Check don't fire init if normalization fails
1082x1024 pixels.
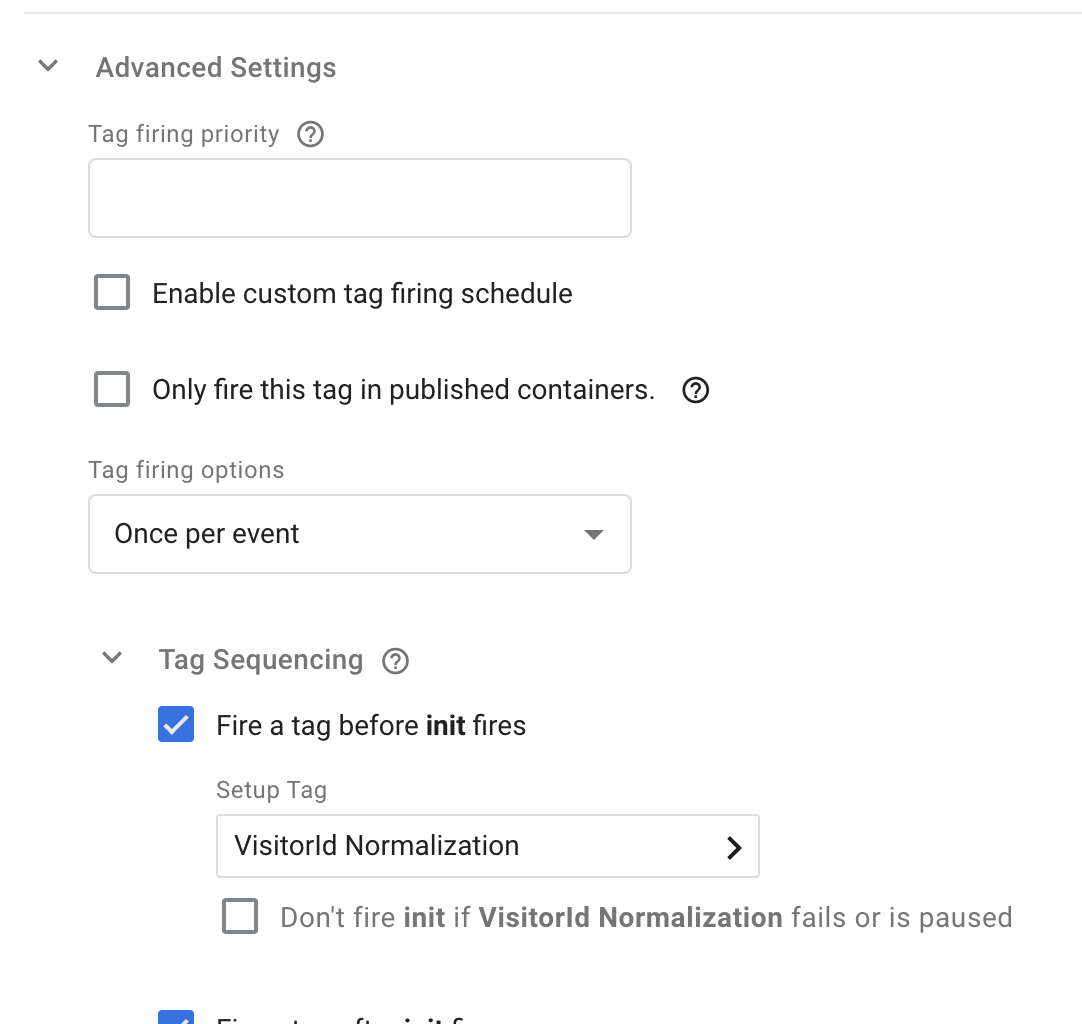pyautogui.click(x=240, y=916)
